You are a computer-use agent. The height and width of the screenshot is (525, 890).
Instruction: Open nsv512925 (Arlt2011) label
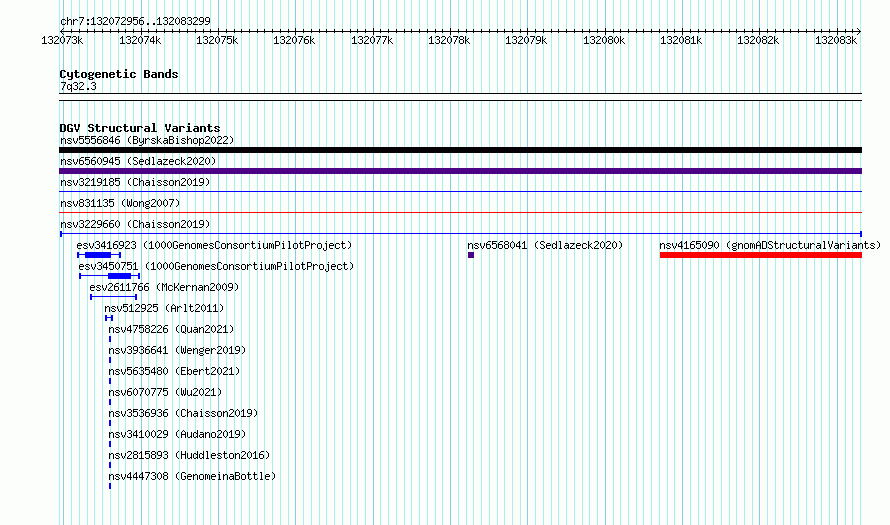point(164,308)
